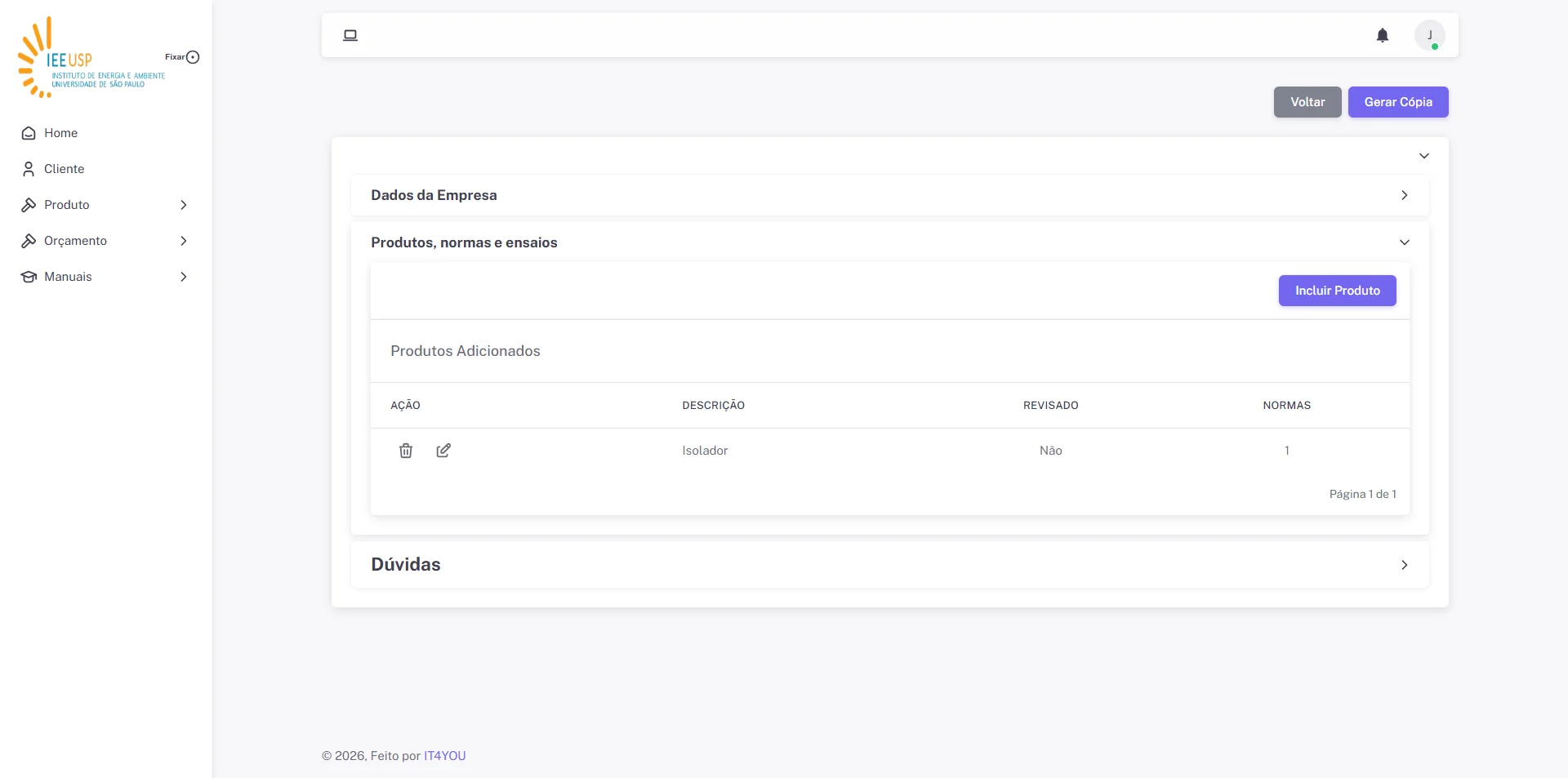Click the Não revisado value
Image resolution: width=1568 pixels, height=778 pixels.
[1051, 451]
